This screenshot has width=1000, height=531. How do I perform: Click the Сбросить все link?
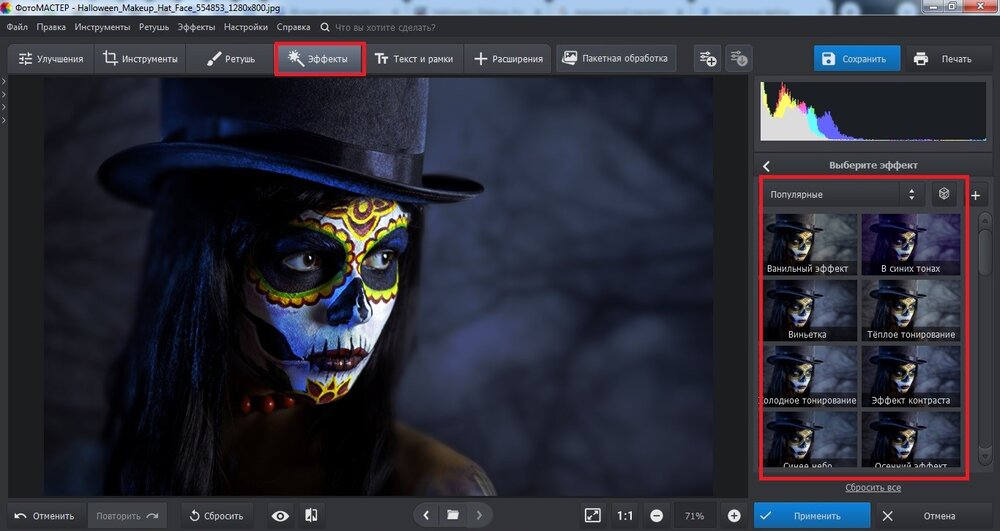point(873,487)
